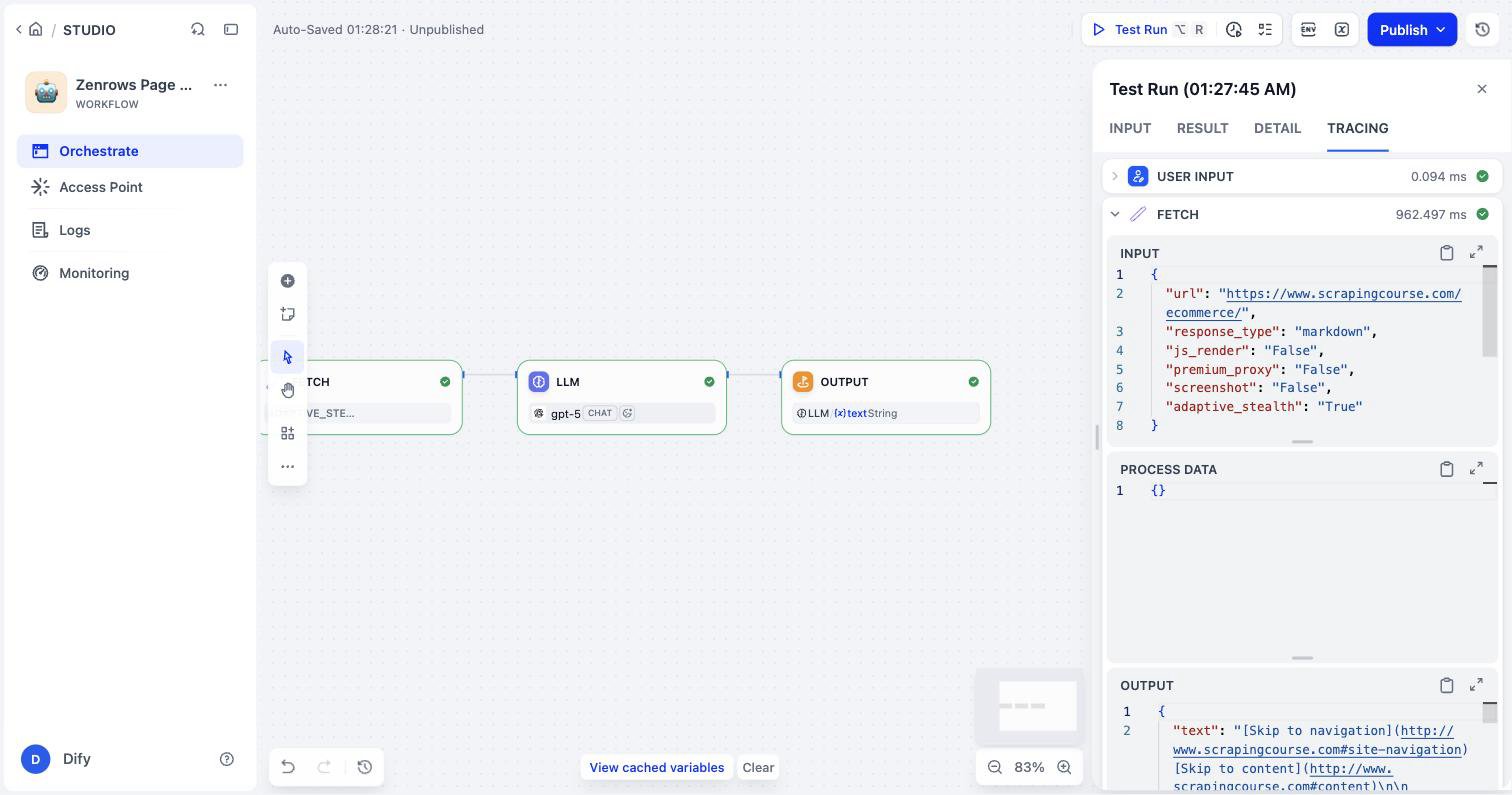Switch to the RESULT tab
1512x795 pixels.
tap(1202, 128)
